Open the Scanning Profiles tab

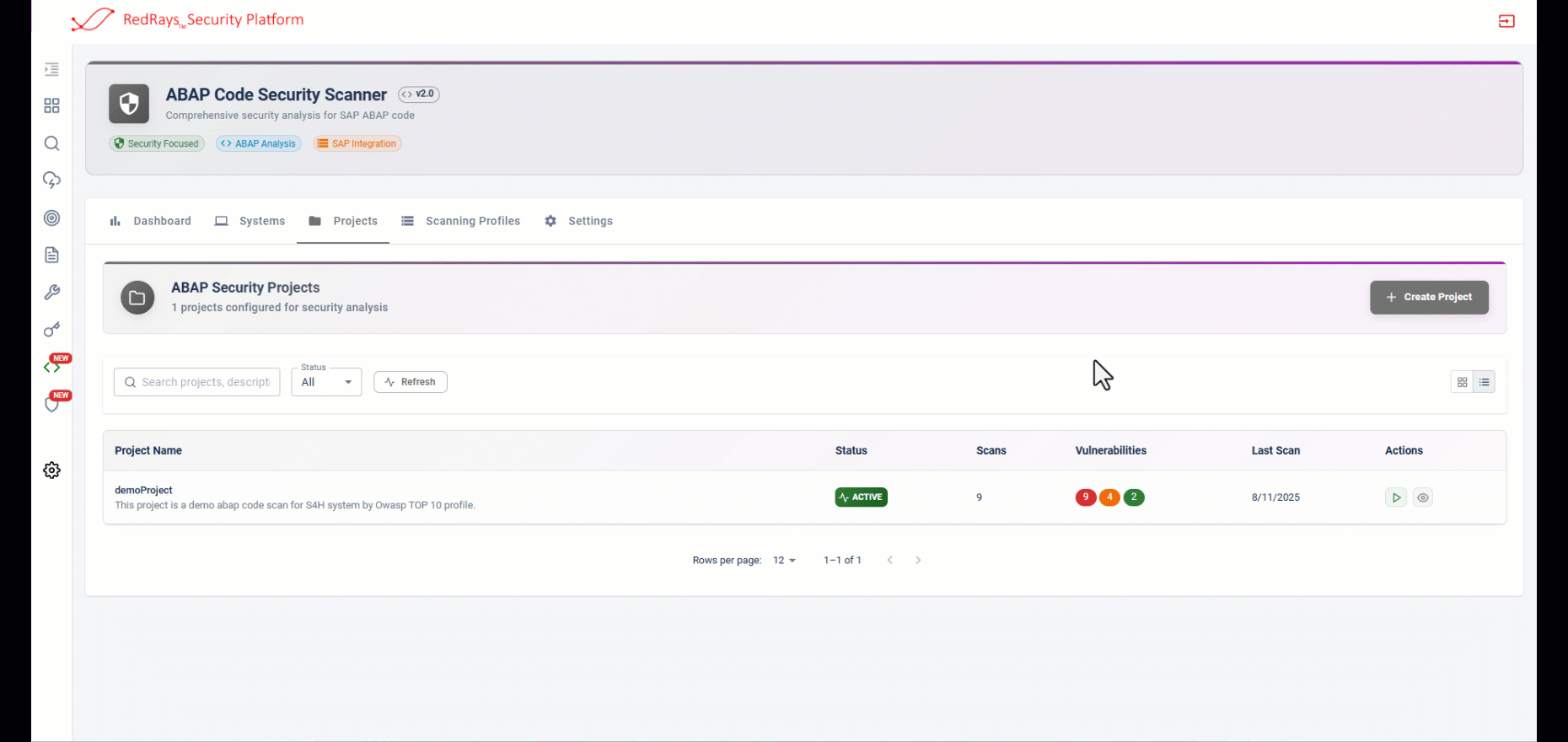[x=460, y=221]
